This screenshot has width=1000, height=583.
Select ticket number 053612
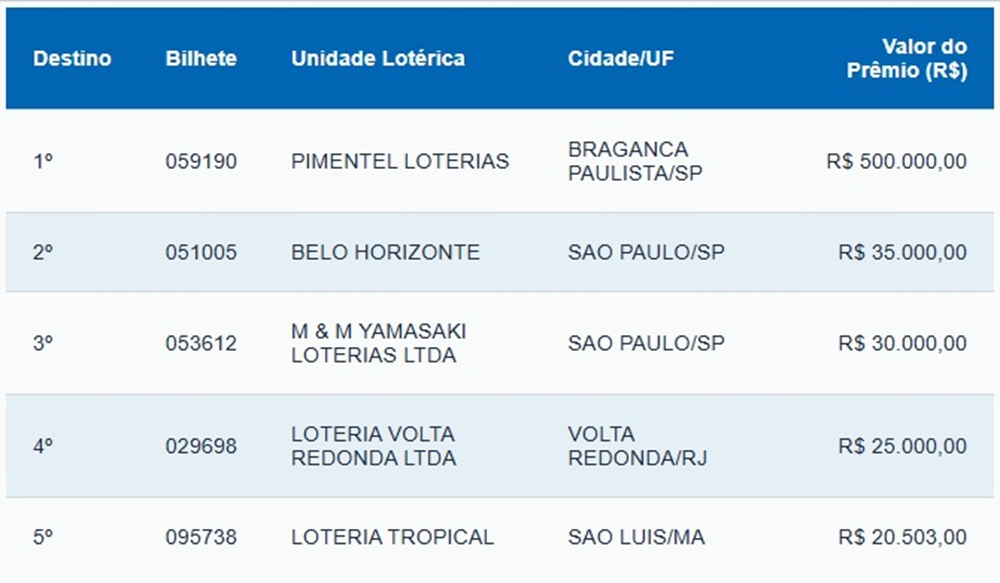[201, 343]
